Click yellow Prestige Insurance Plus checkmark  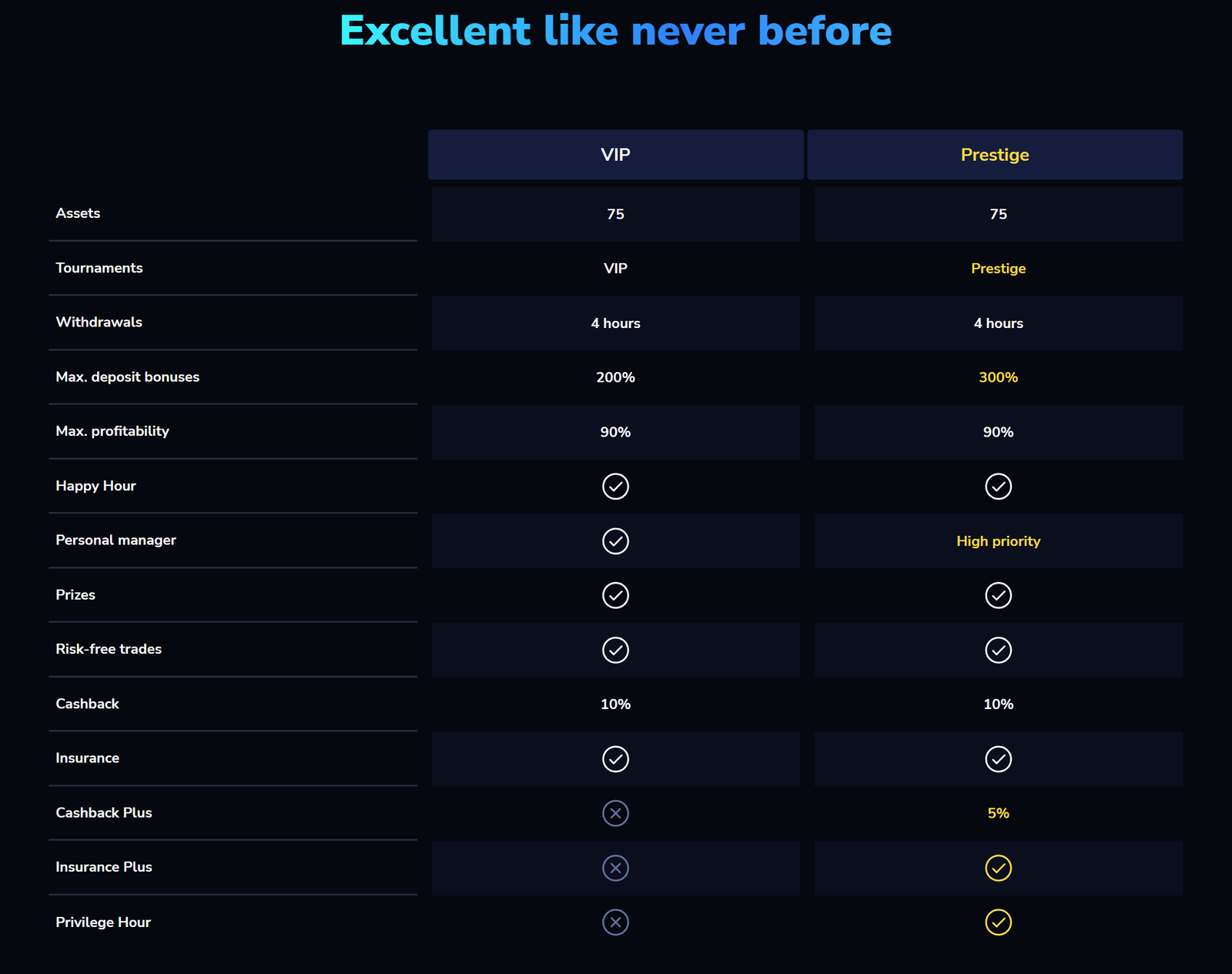pos(998,868)
